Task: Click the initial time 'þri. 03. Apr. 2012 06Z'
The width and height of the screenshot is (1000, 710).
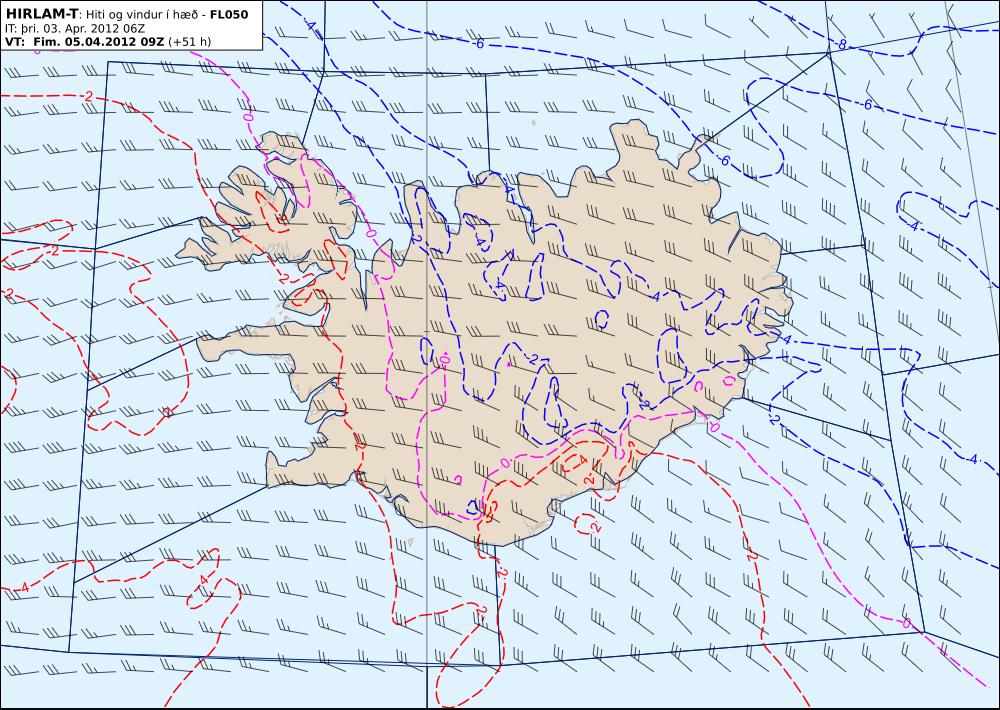Action: (84, 28)
